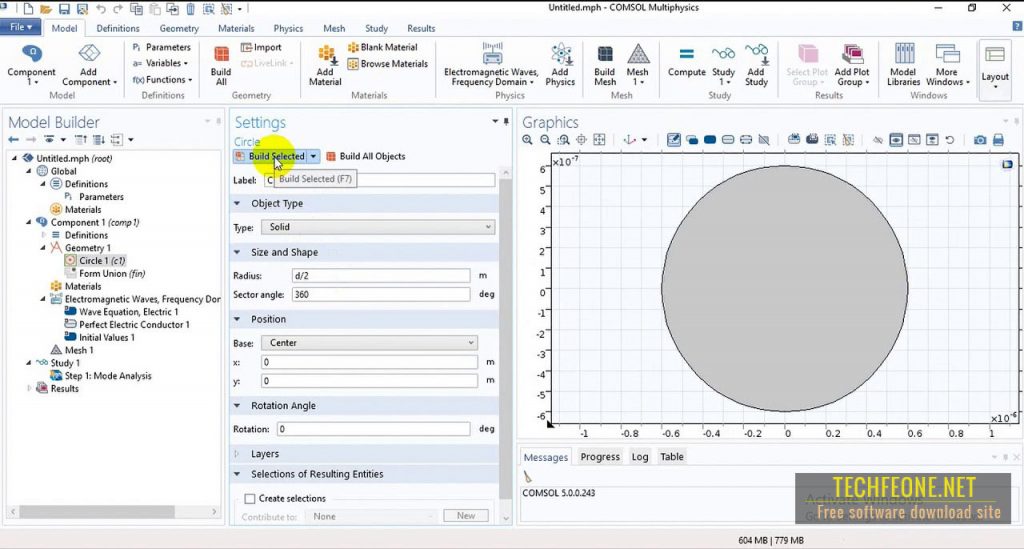
Task: Switch to the Results ribbon tab
Action: tap(421, 28)
